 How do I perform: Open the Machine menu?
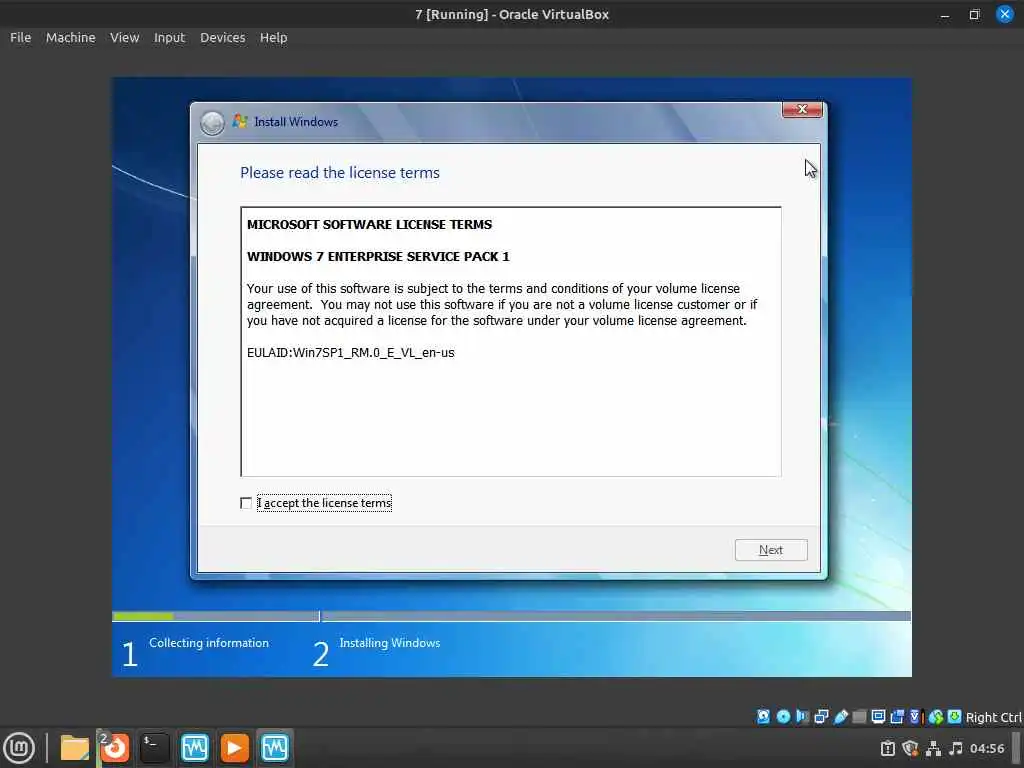pos(71,38)
